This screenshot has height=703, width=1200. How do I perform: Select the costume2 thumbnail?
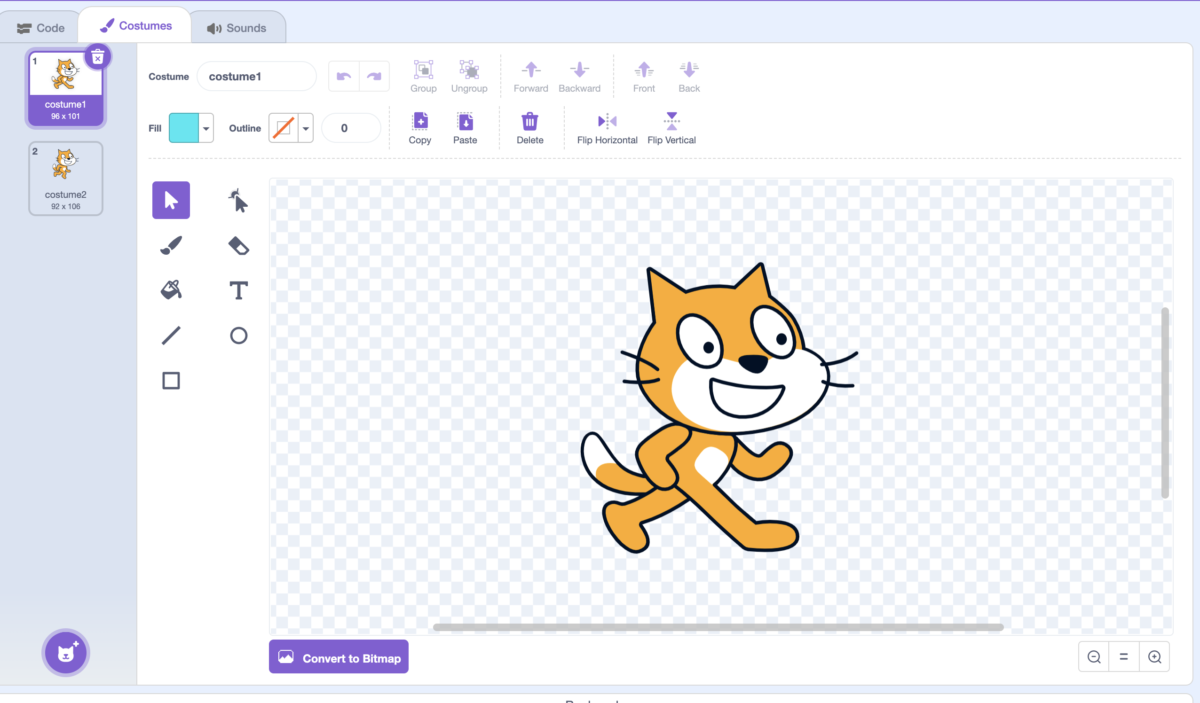(x=65, y=178)
